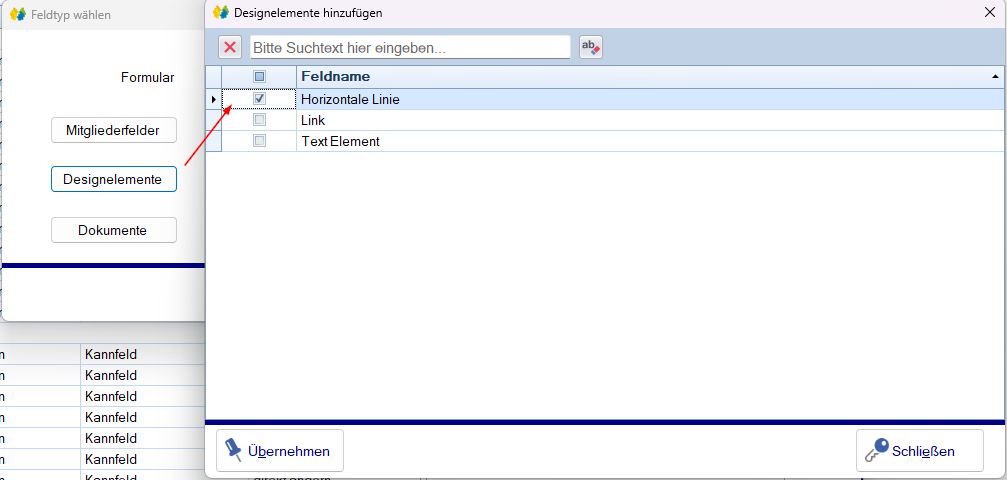Click the Designelemente hinzufügen title bar icon
1007x480 pixels.
221,13
